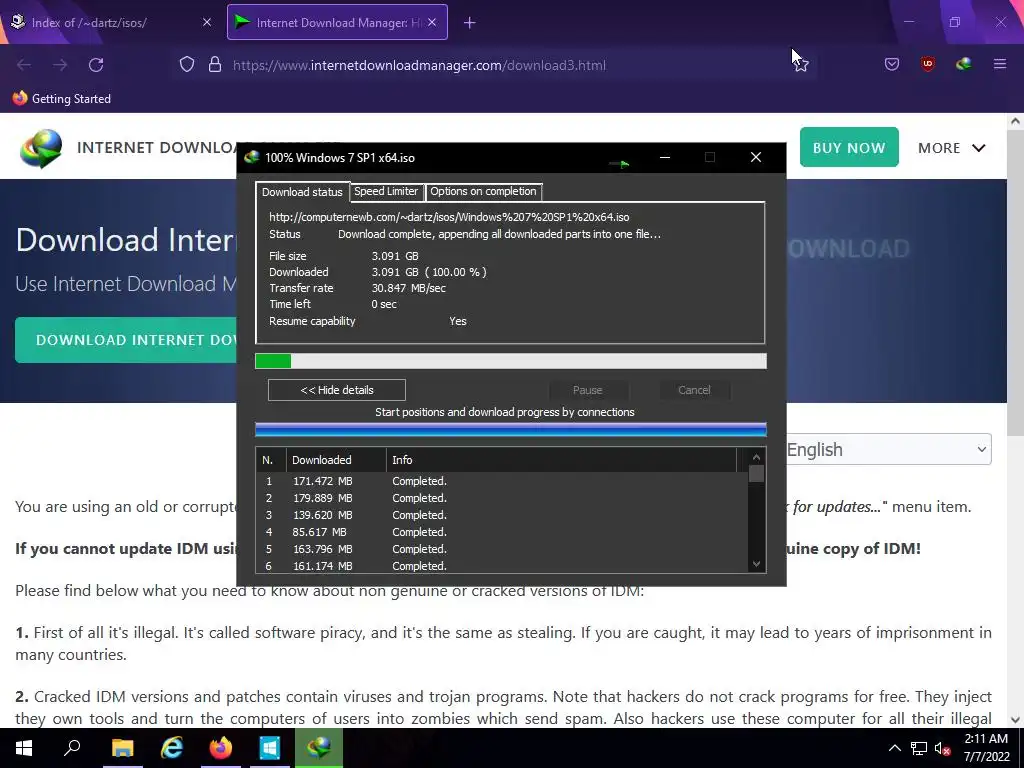Screen dimensions: 1024x768
Task: Open the Getting Started bookmark
Action: [62, 99]
